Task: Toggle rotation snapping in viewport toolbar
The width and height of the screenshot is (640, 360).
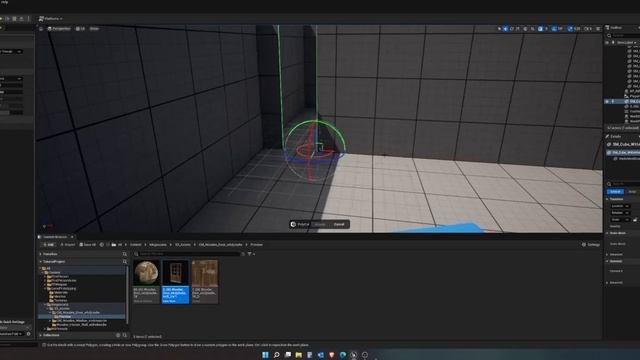Action: pyautogui.click(x=554, y=29)
